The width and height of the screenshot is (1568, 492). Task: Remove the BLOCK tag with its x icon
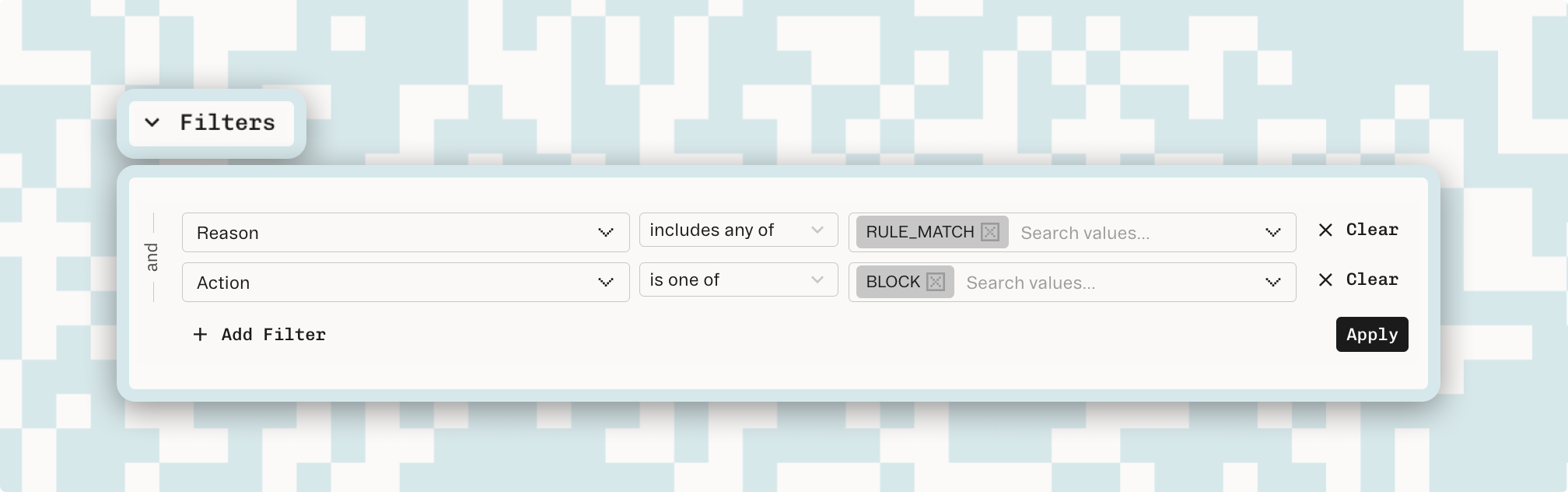[936, 282]
